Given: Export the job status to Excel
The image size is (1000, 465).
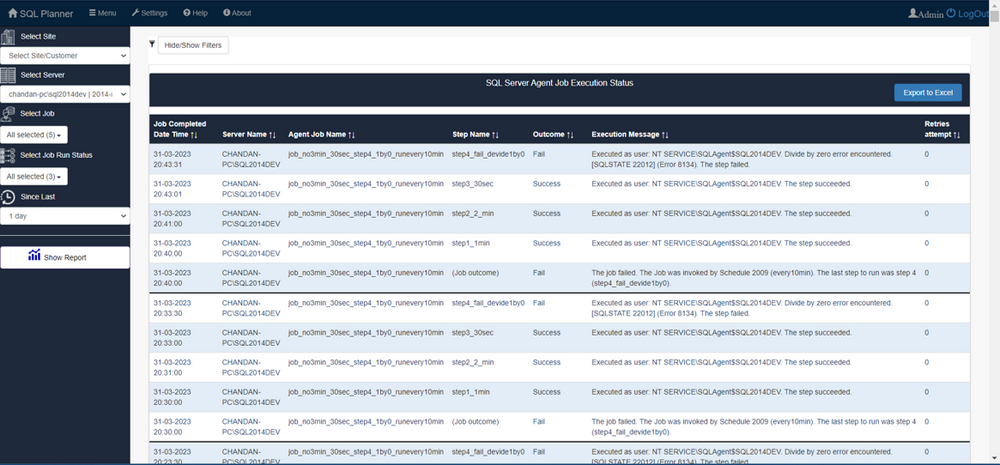Looking at the screenshot, I should 927,92.
